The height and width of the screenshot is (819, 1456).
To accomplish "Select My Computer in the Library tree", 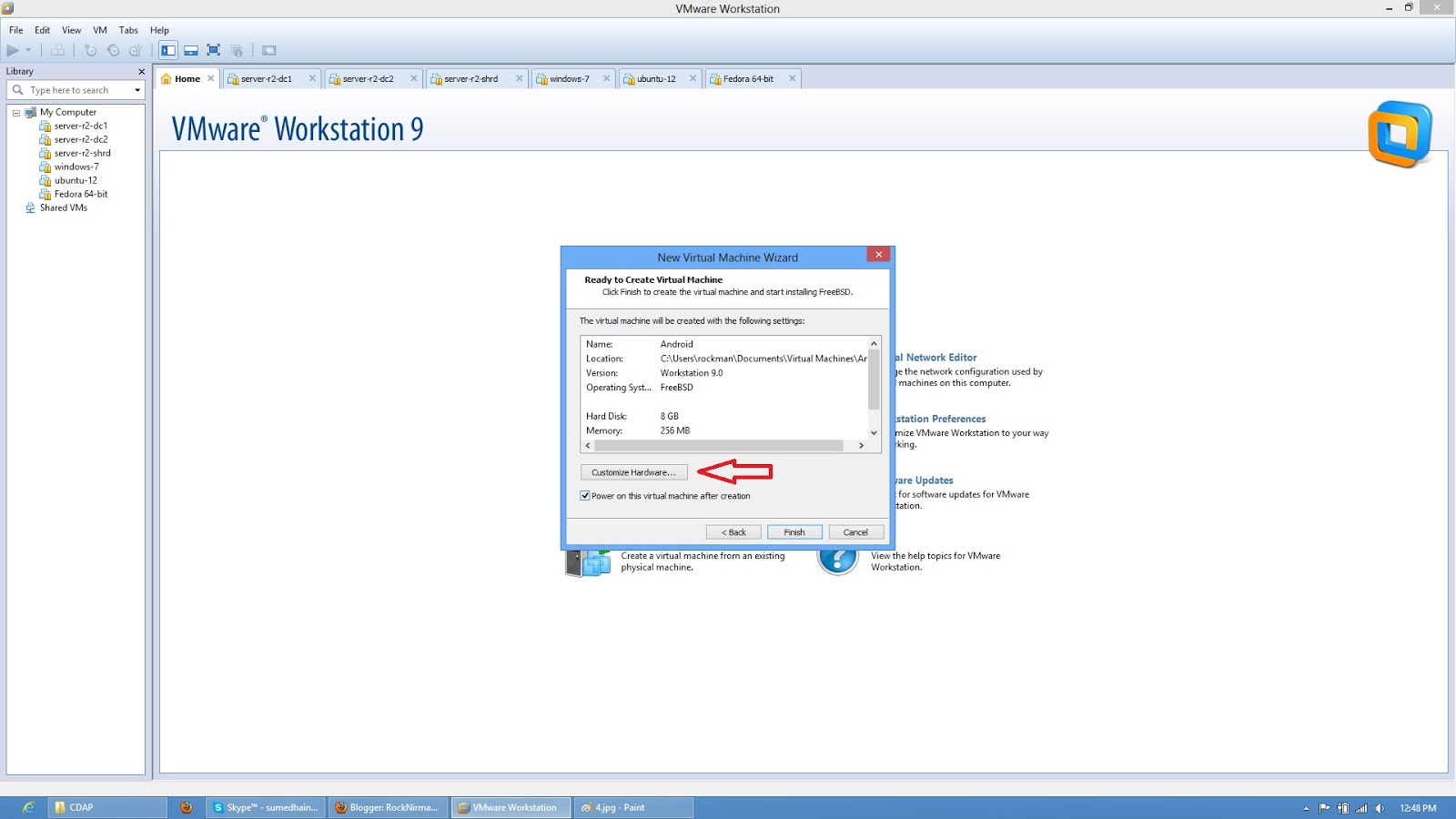I will click(67, 112).
